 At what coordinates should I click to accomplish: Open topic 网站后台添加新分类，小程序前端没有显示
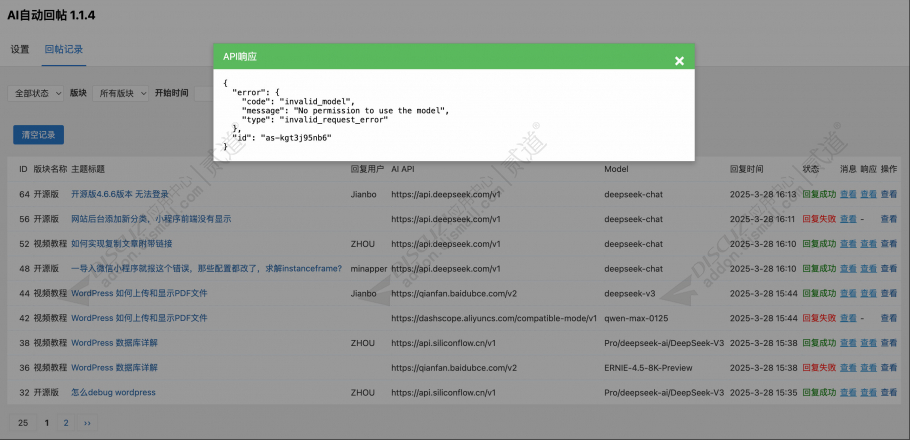[x=151, y=219]
